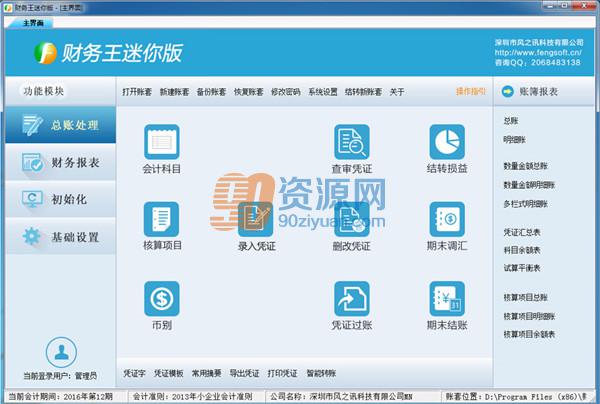Open the 期末结账 icon
This screenshot has width=600, height=404.
(x=447, y=299)
